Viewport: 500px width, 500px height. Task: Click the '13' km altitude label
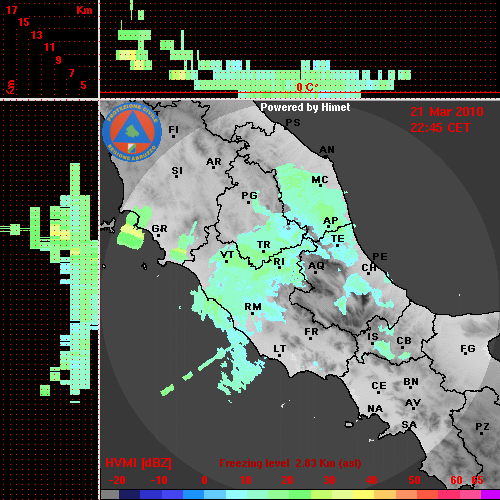(x=37, y=35)
